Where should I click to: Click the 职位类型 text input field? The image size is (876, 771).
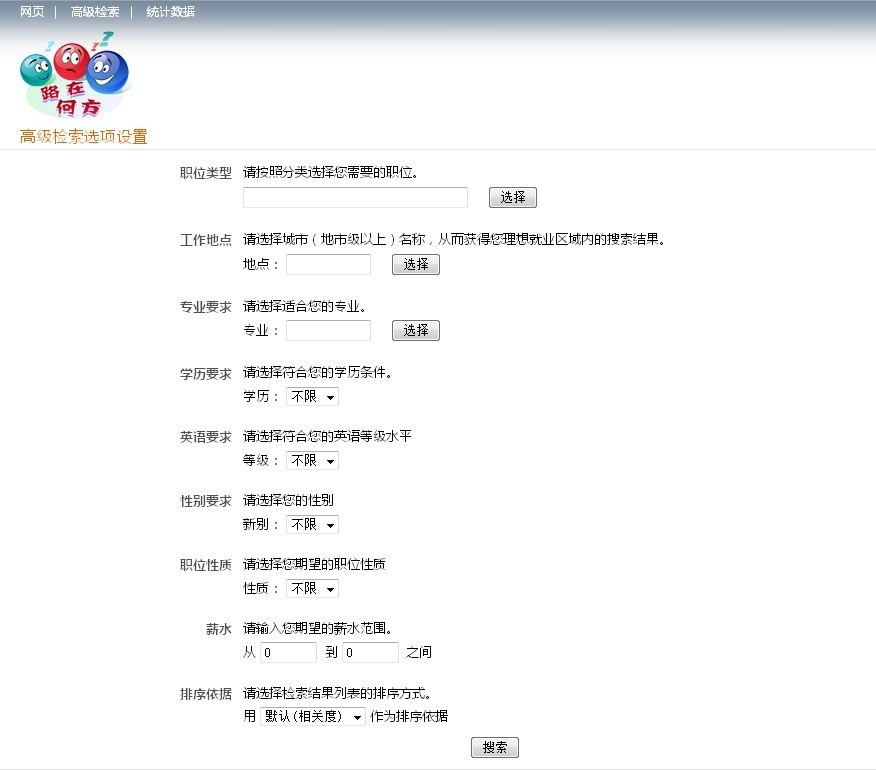(x=355, y=197)
